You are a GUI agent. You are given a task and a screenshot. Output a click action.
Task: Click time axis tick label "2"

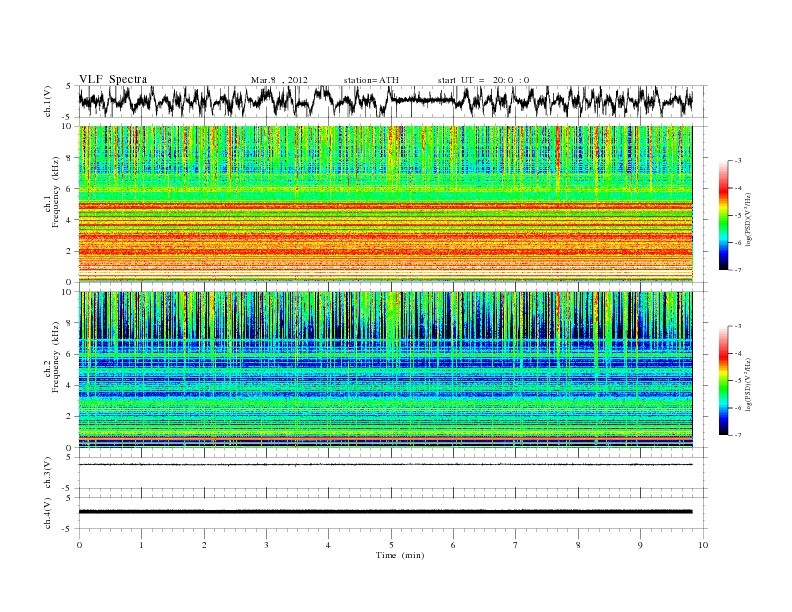click(x=204, y=545)
